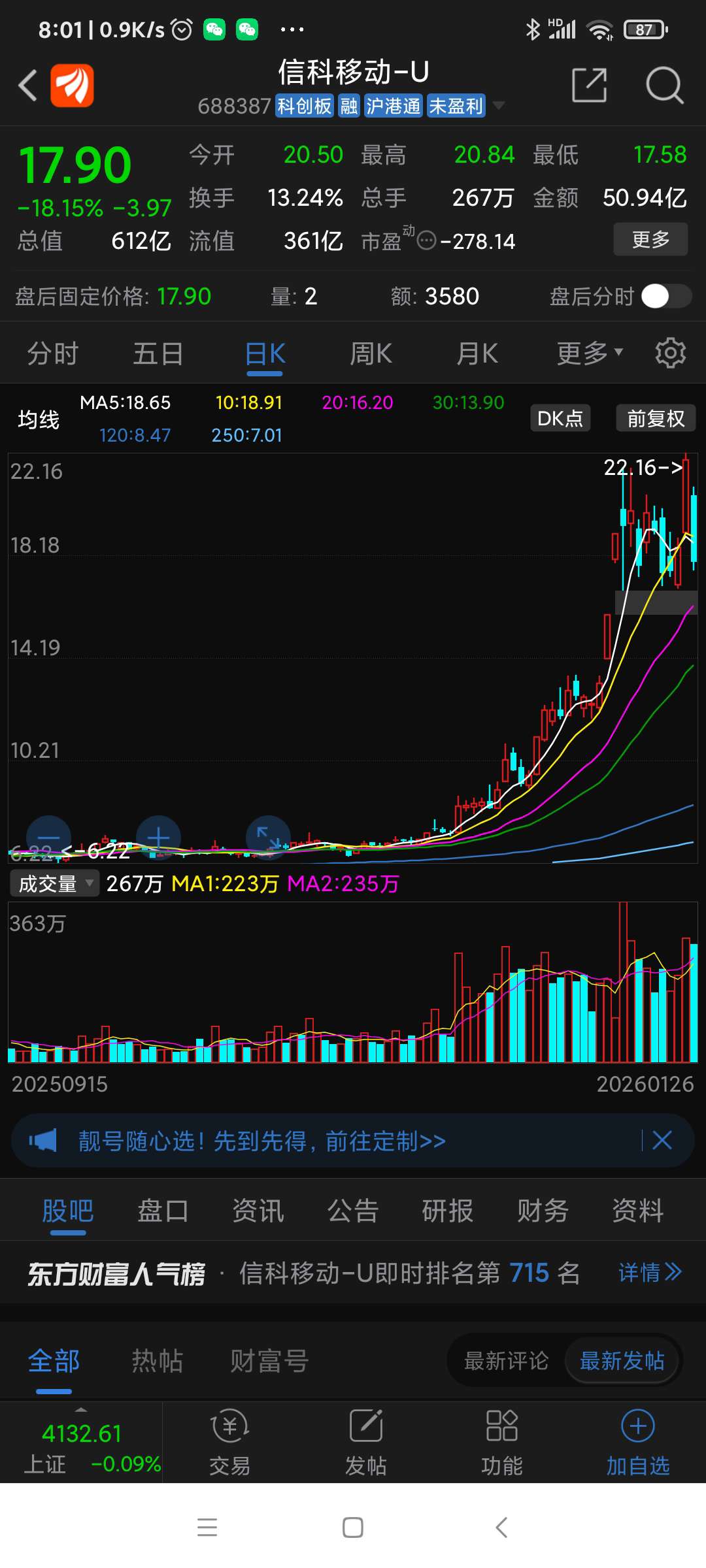Open the 财务 tab
This screenshot has height=1568, width=706.
(x=543, y=1211)
